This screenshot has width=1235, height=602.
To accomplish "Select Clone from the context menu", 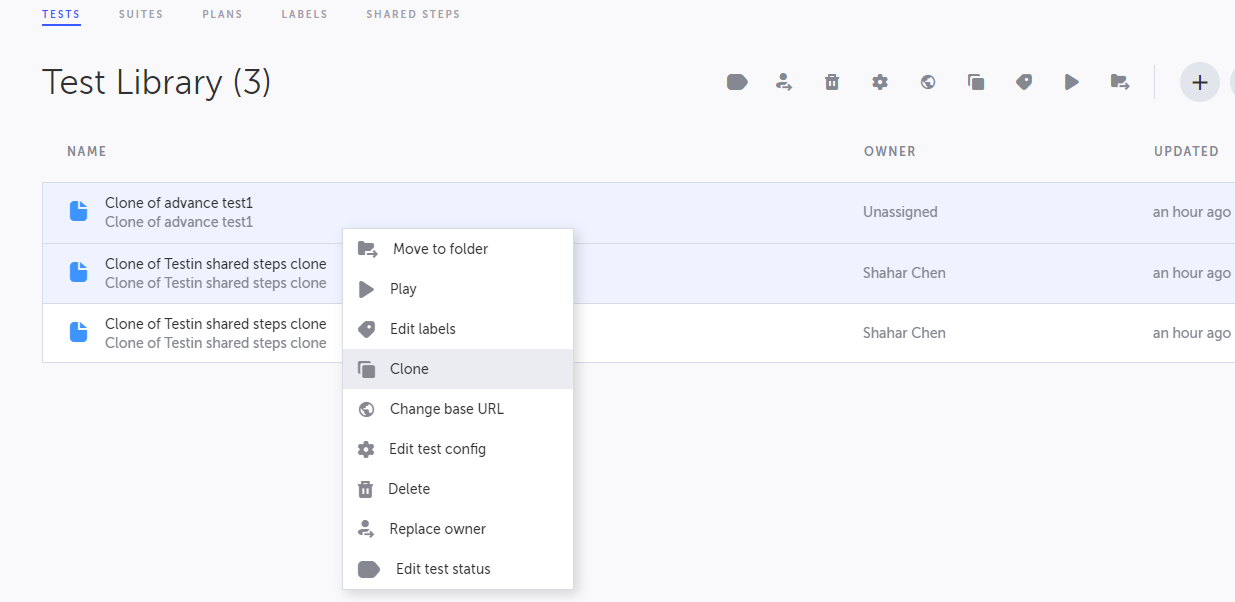I will coord(409,369).
